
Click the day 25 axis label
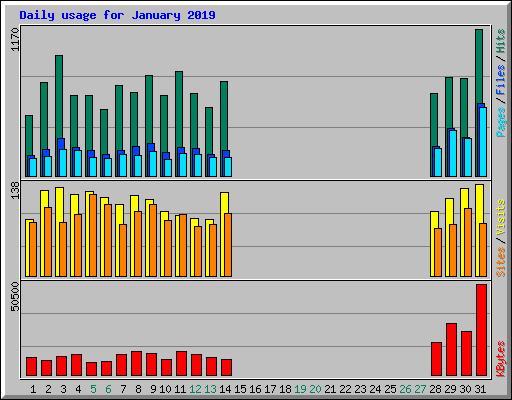[390, 389]
